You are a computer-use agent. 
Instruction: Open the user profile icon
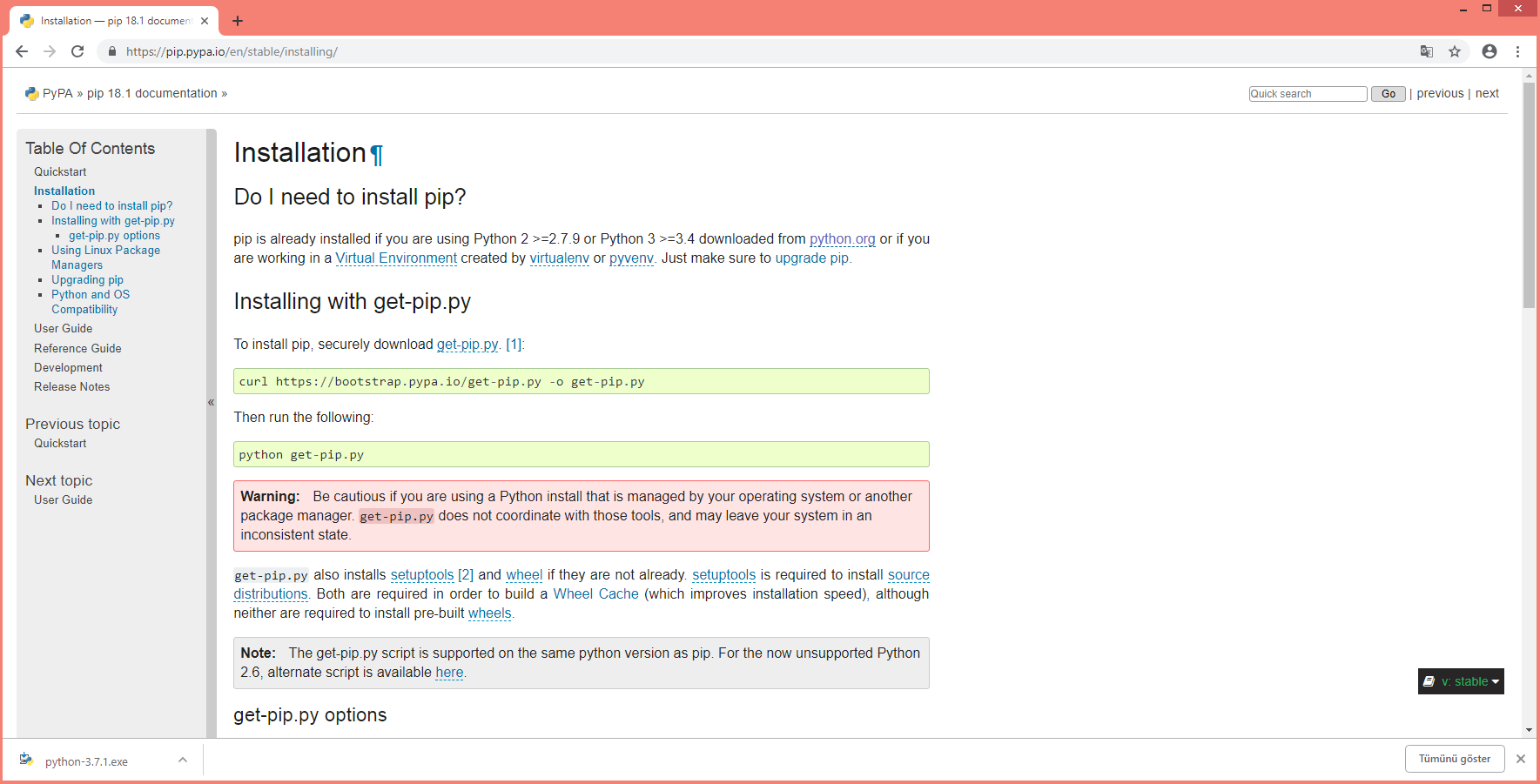[x=1490, y=51]
